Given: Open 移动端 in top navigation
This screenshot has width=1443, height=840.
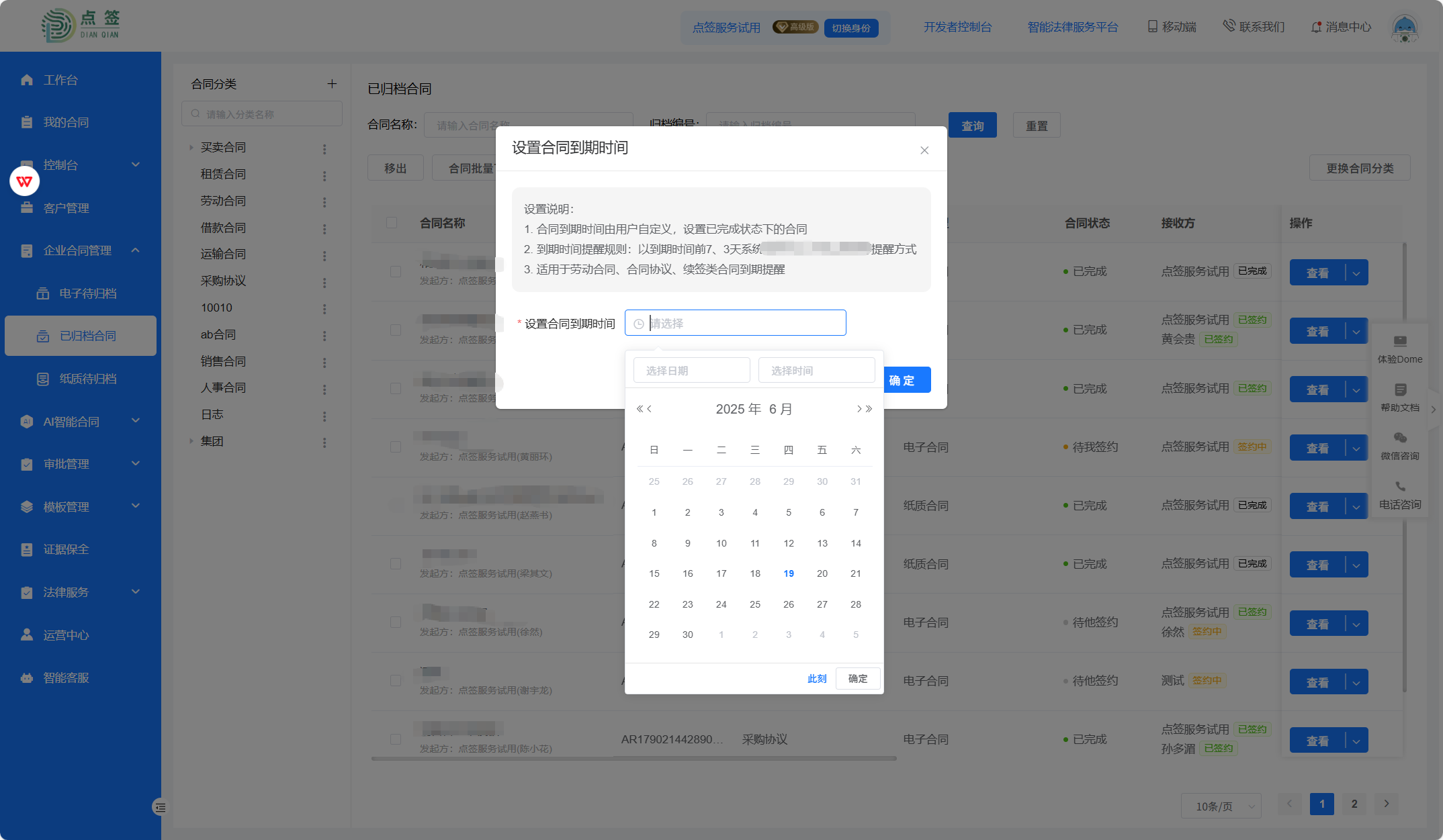Looking at the screenshot, I should pos(1172,27).
